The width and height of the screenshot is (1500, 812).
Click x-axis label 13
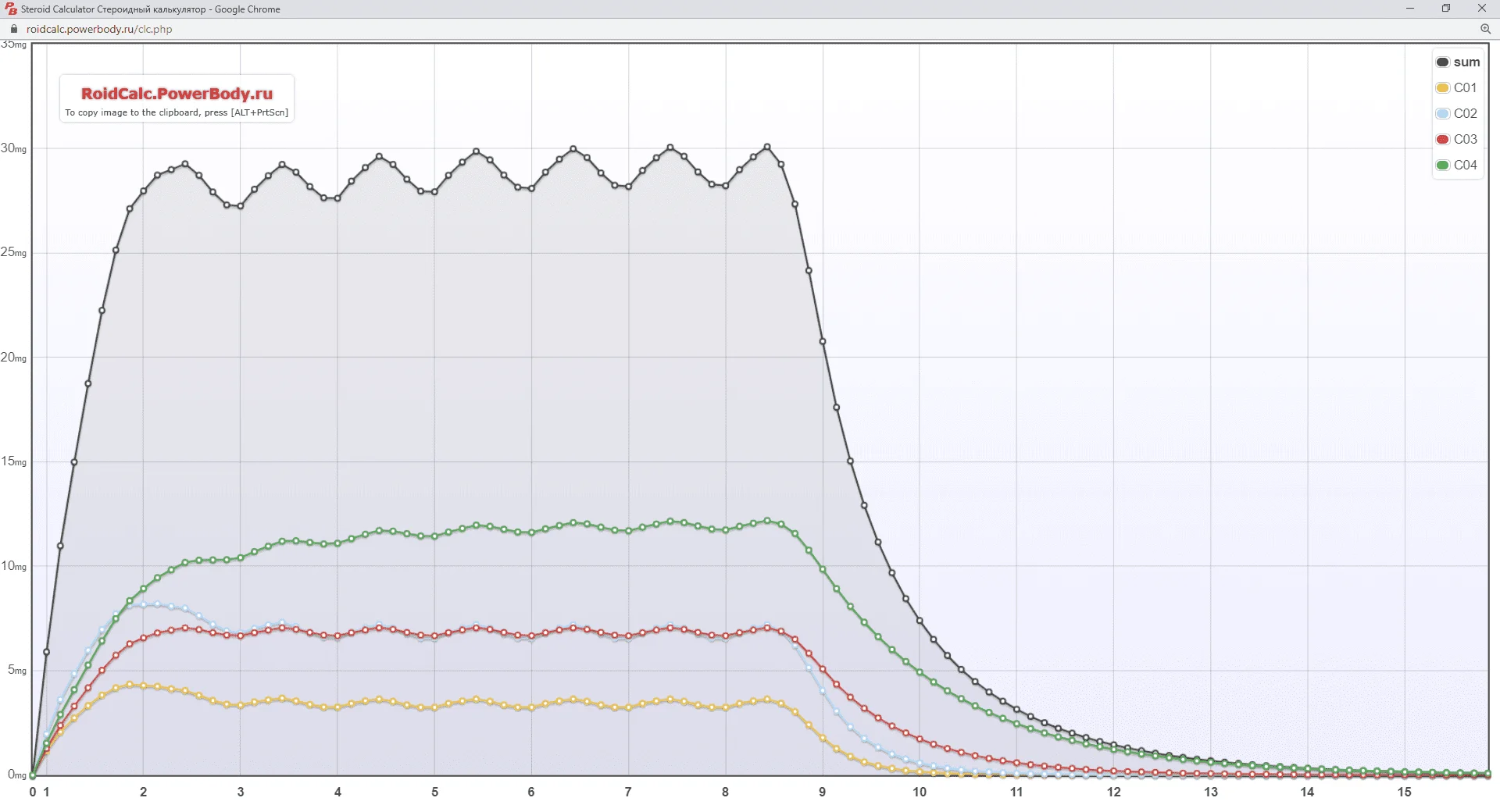click(x=1211, y=792)
